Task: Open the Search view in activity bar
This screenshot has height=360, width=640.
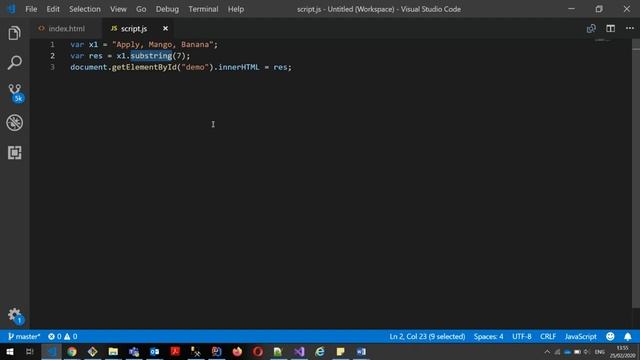Action: click(15, 62)
